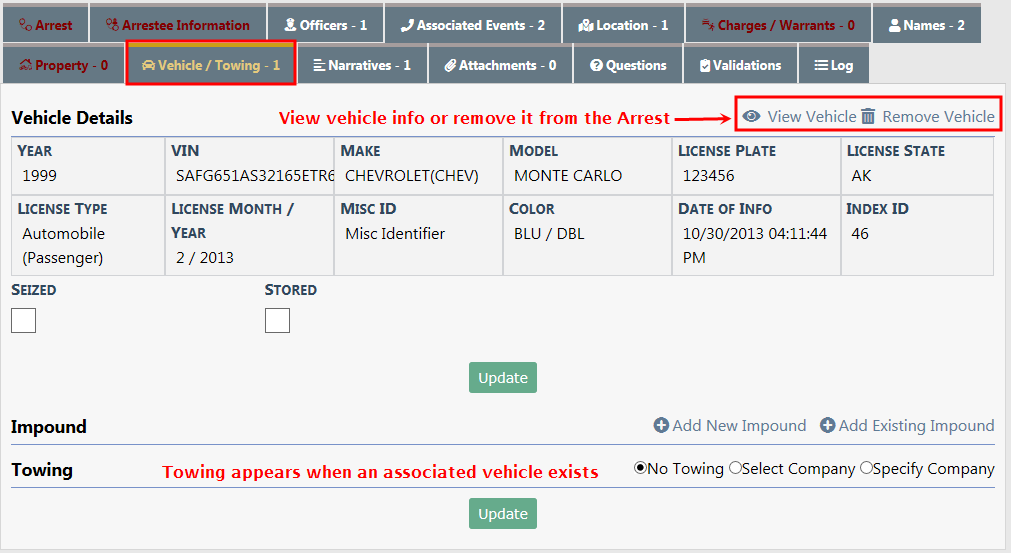The height and width of the screenshot is (553, 1011).
Task: Choose the Select Company radio option
Action: coord(735,468)
